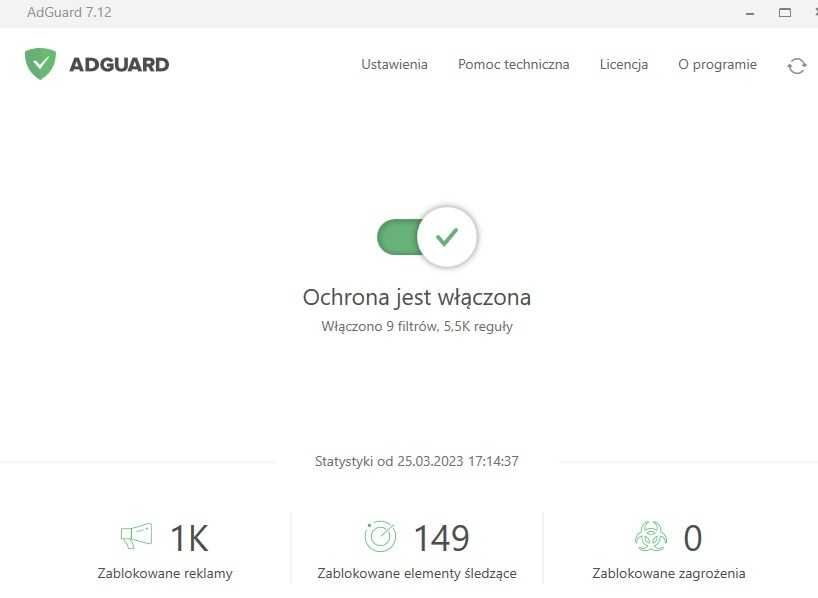The height and width of the screenshot is (598, 818).
Task: Click the 1K blocked ads count
Action: click(x=189, y=538)
